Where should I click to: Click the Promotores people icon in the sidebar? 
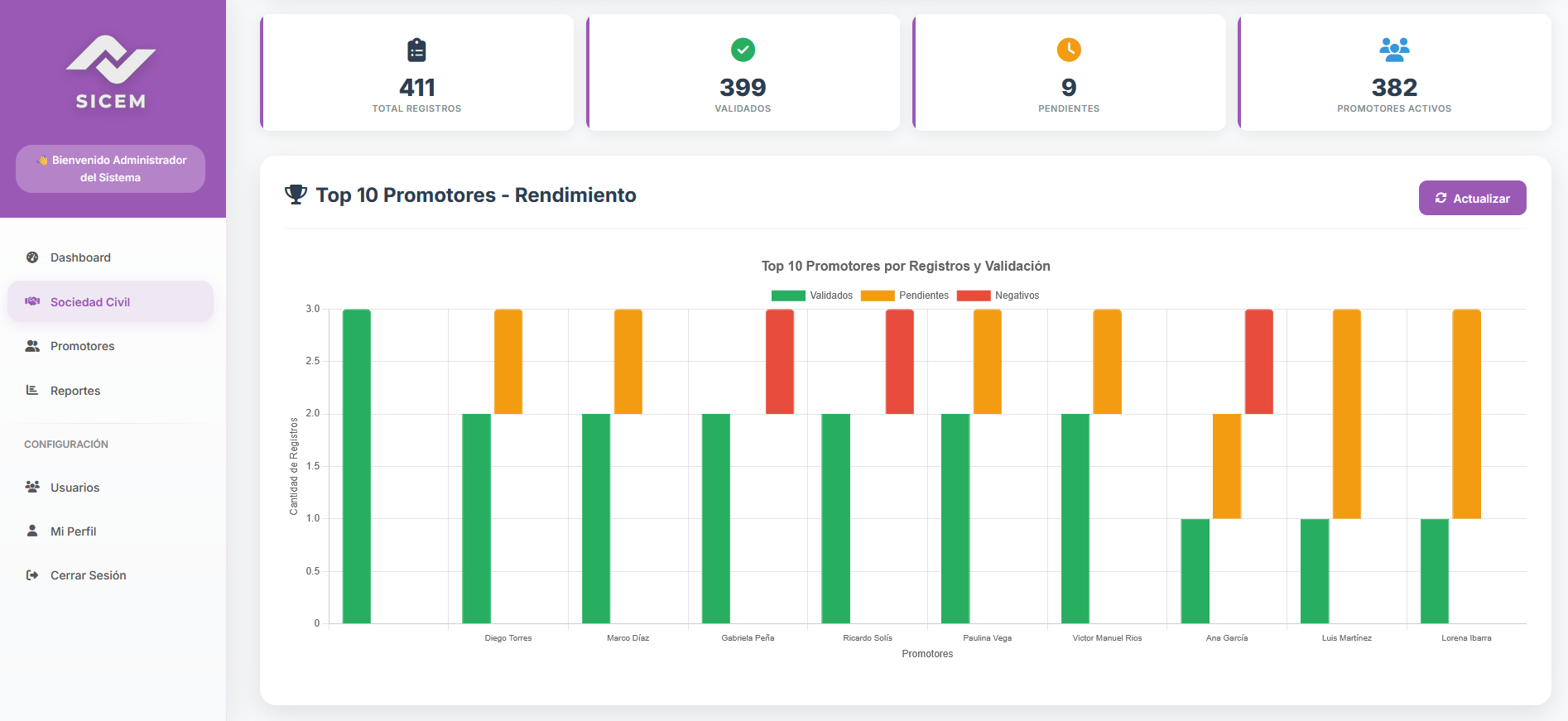coord(32,346)
